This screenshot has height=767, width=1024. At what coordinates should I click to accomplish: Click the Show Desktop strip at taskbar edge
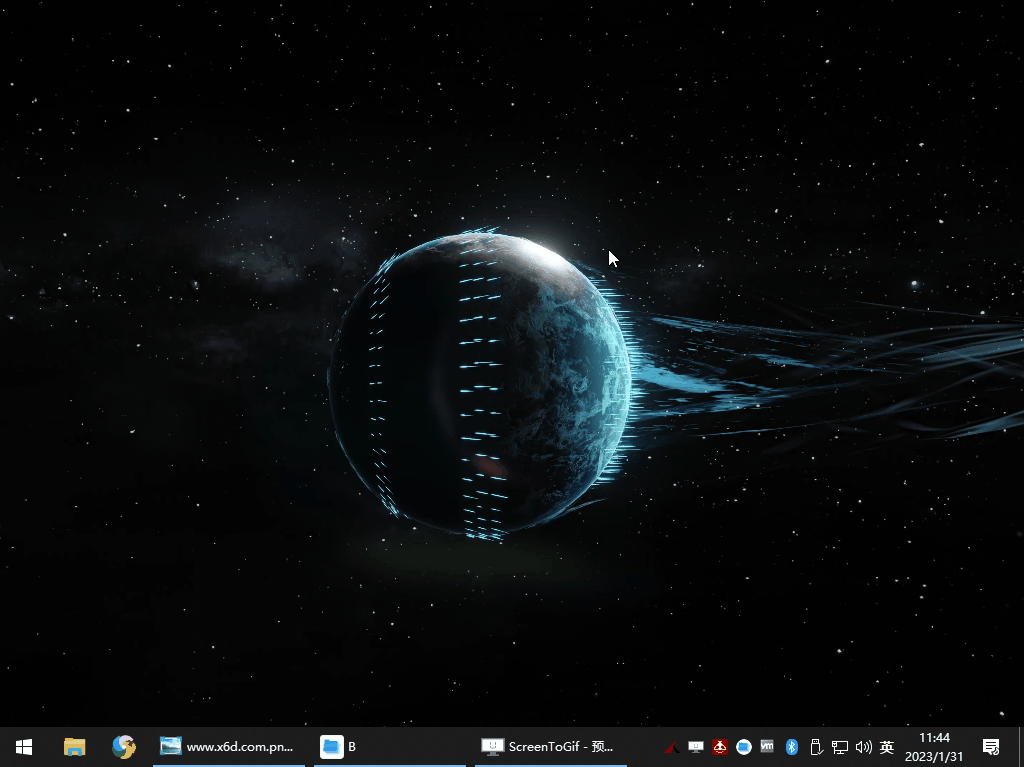pos(1020,747)
